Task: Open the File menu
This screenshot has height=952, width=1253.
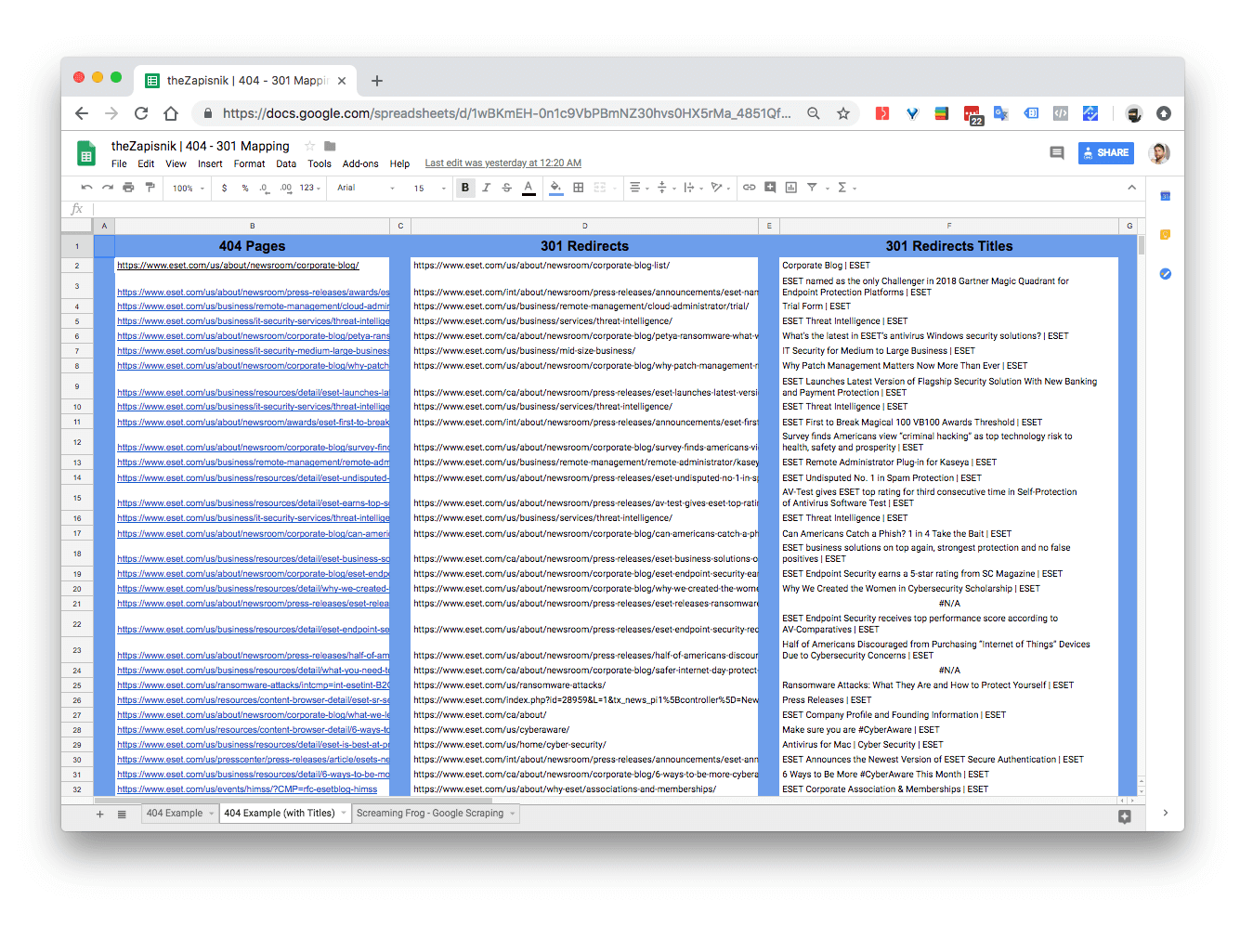Action: pos(119,163)
